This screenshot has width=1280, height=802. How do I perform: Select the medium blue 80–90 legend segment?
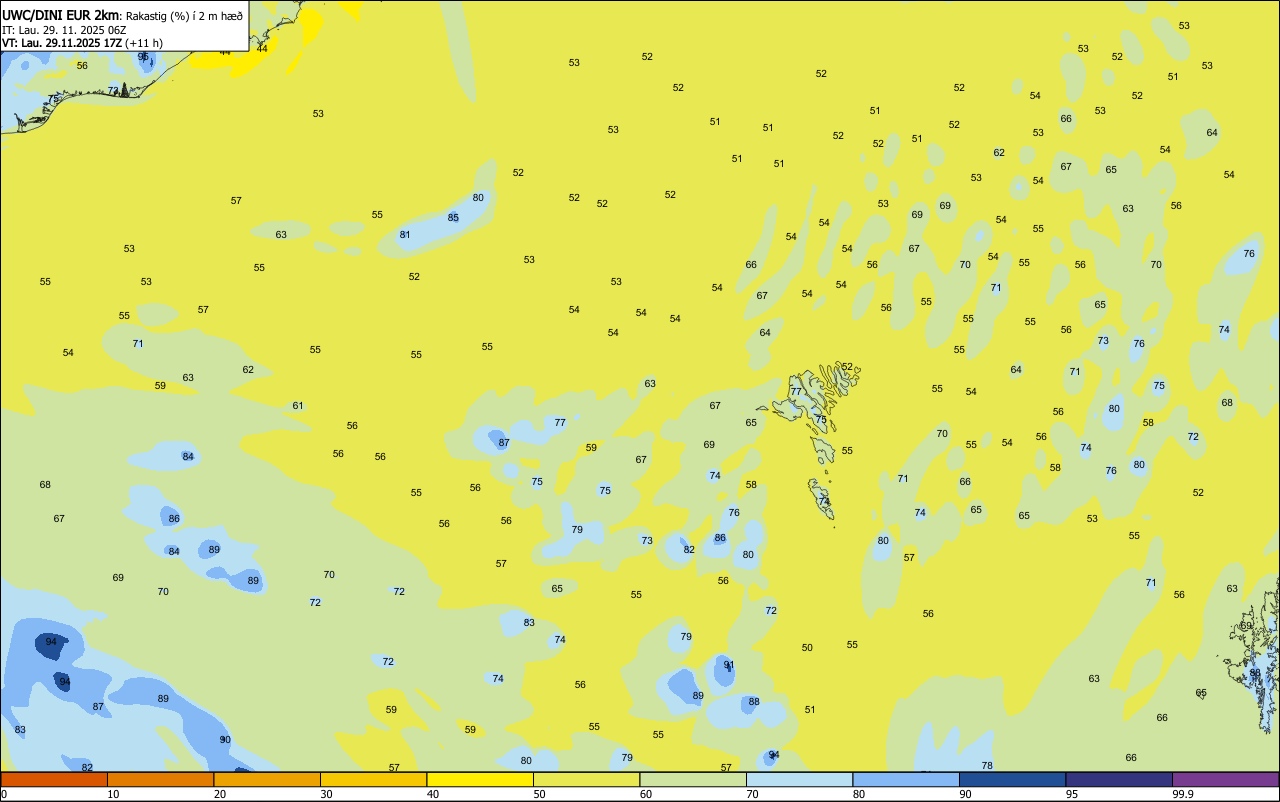pyautogui.click(x=906, y=779)
